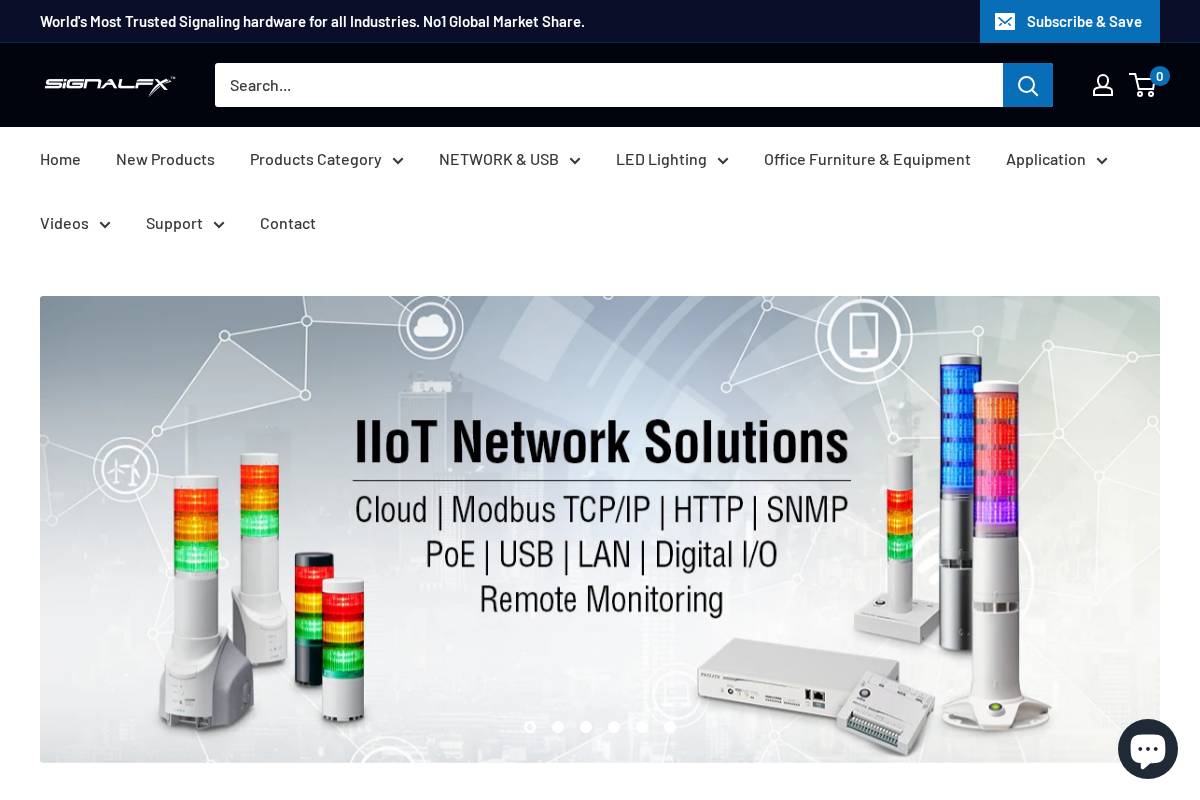Select the first carousel slide indicator dot

(x=530, y=727)
